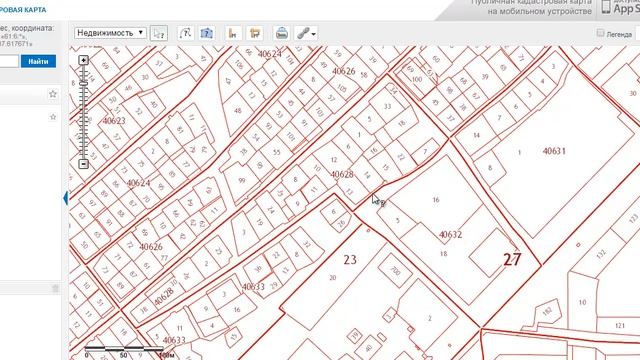The width and height of the screenshot is (640, 360).
Task: Zoom out with the minus button
Action: tap(83, 164)
